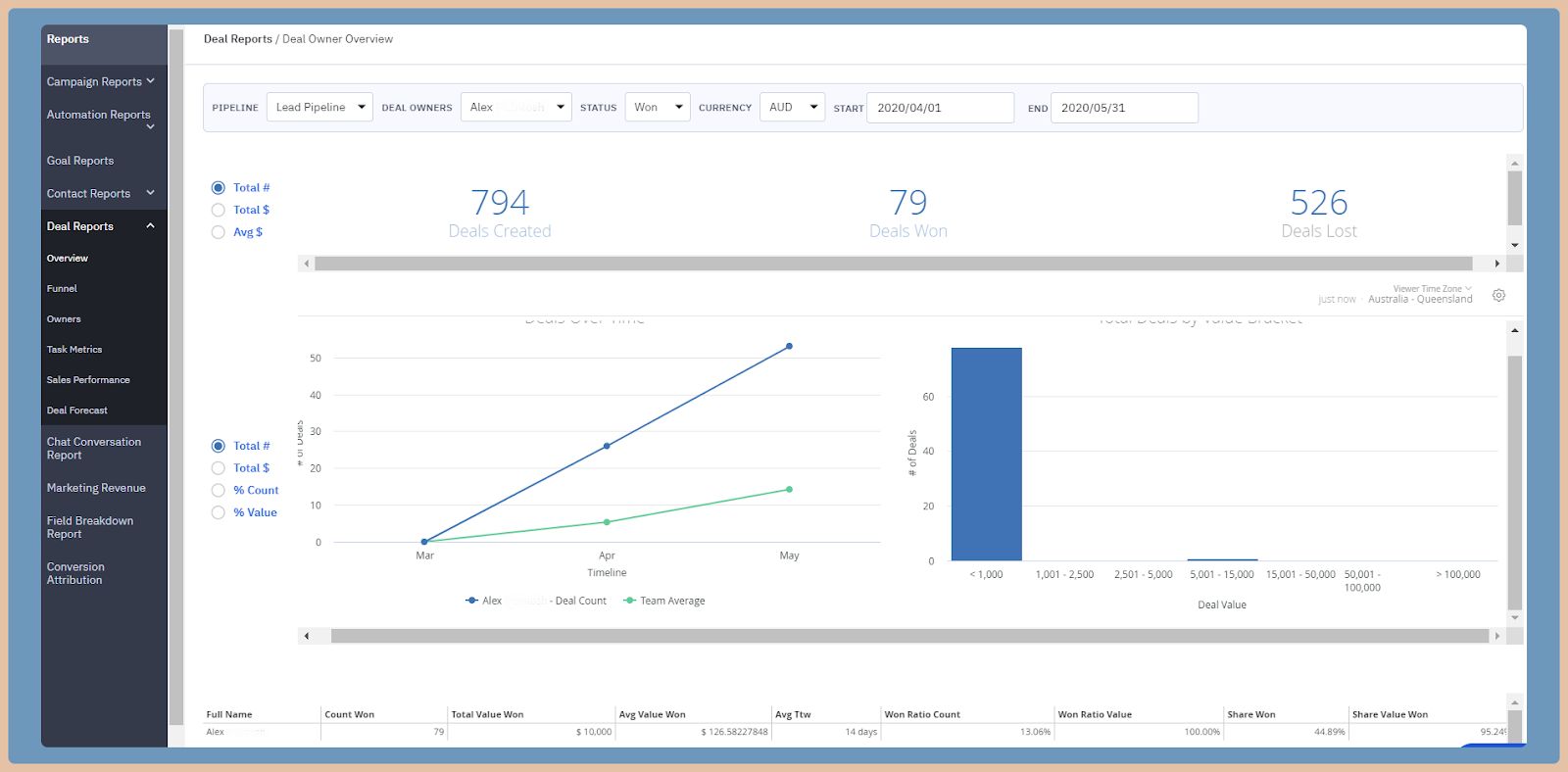This screenshot has height=772, width=1568.
Task: Click the up arrow of the charts vertical scrollbar
Action: point(1515,331)
